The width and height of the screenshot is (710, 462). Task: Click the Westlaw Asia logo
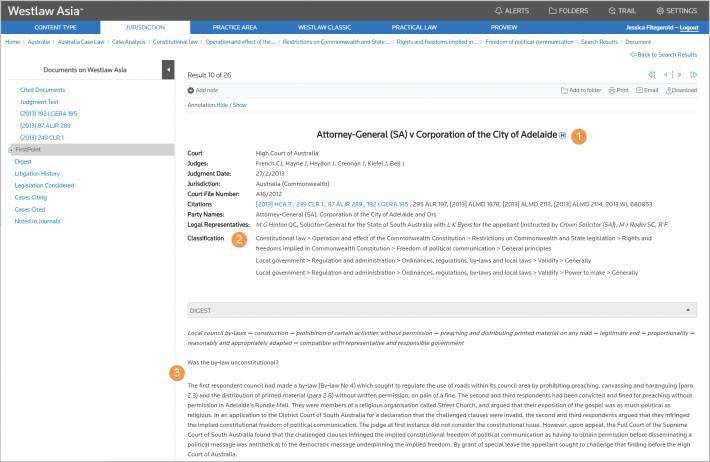point(45,10)
